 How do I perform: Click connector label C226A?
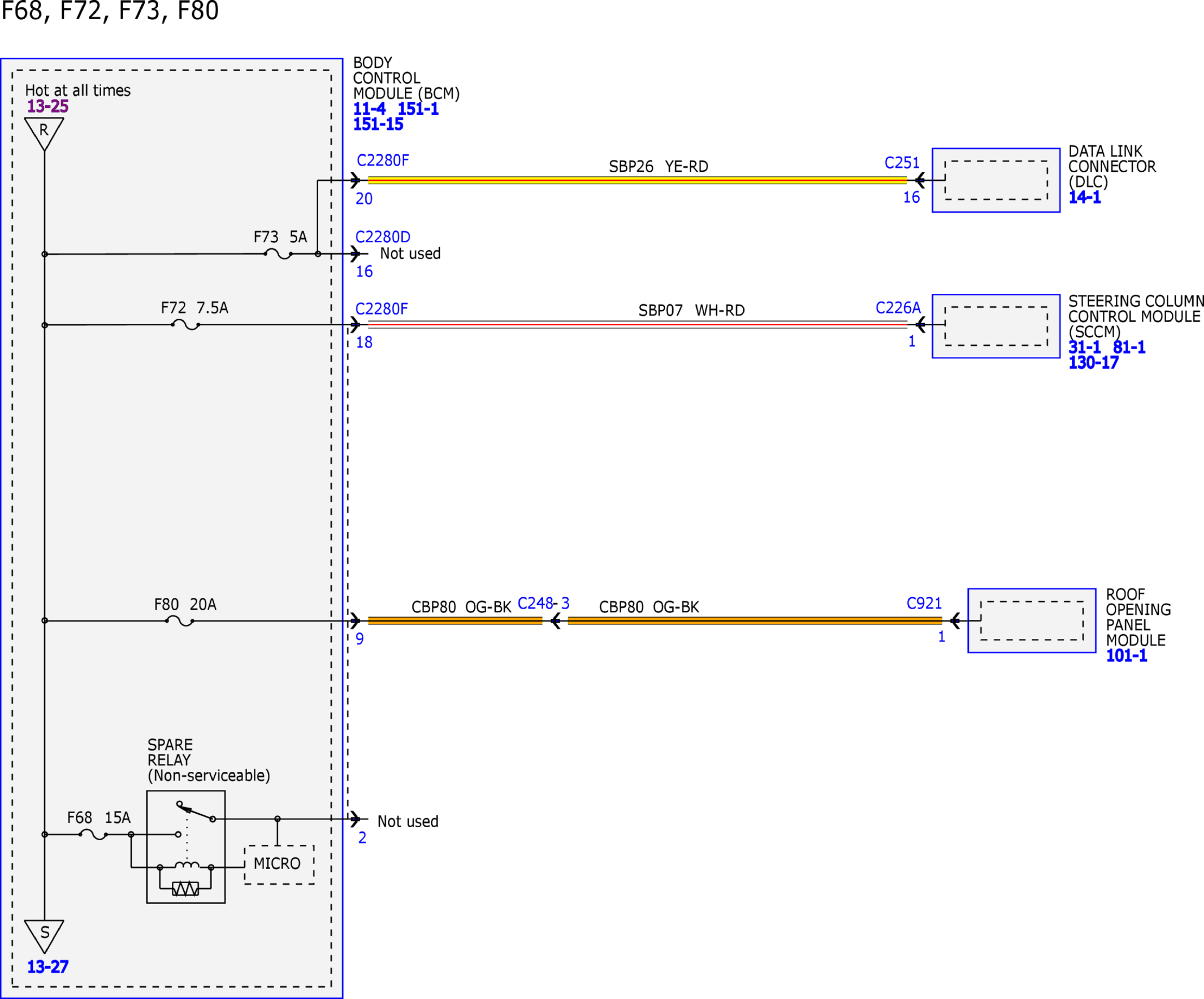pos(898,308)
